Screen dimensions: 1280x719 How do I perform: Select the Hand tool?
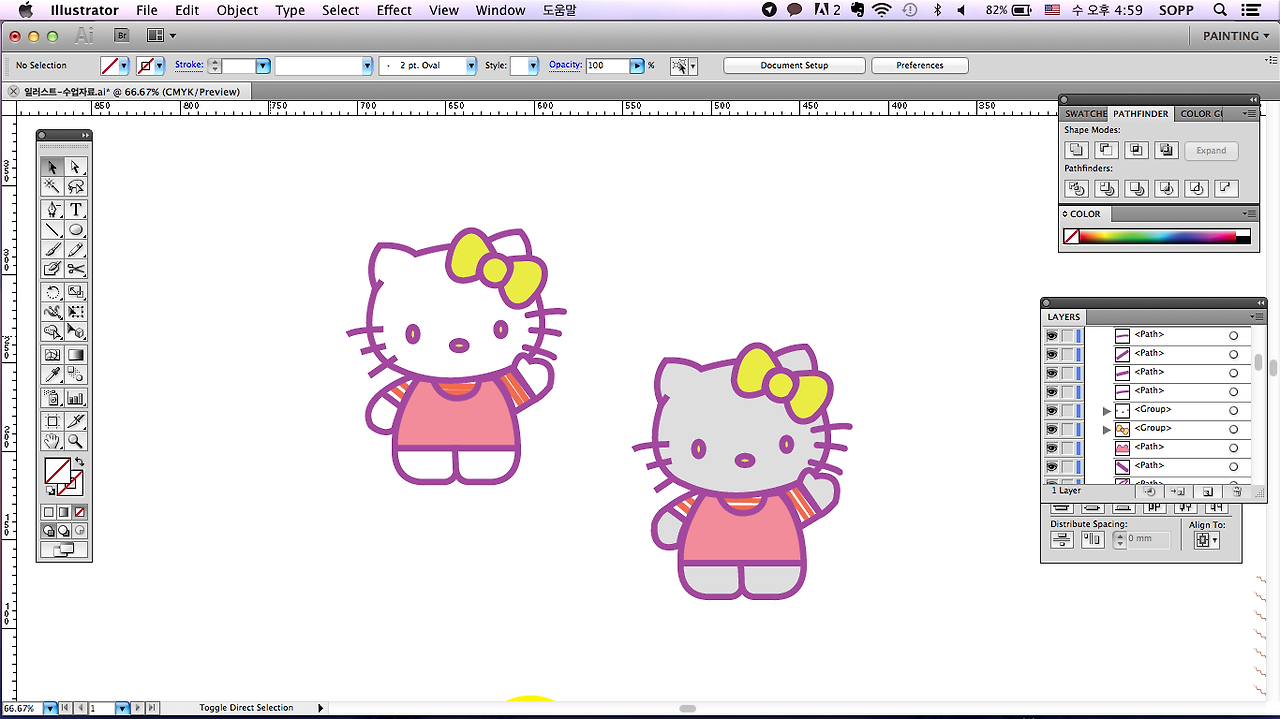click(53, 441)
